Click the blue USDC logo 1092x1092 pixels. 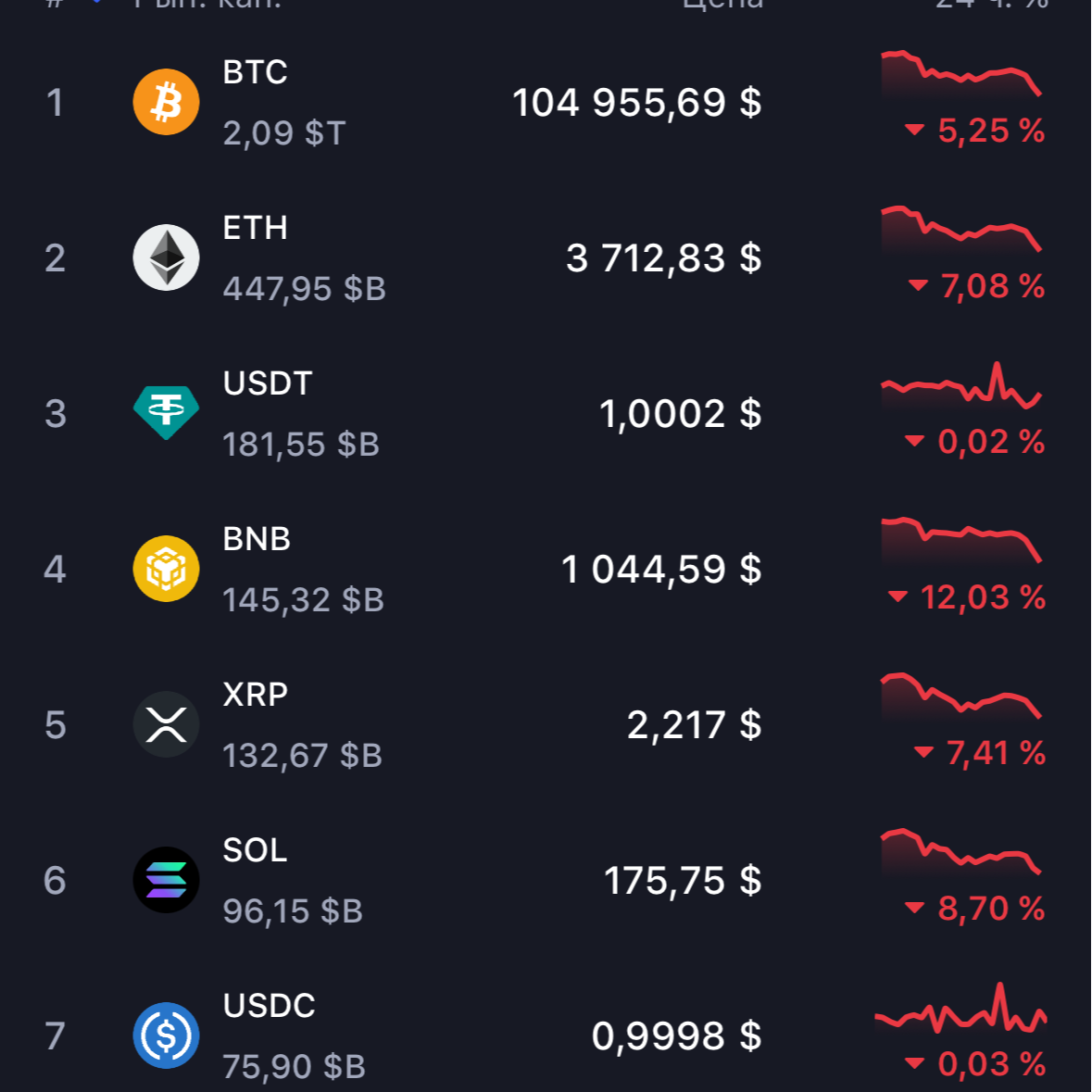click(x=166, y=1036)
